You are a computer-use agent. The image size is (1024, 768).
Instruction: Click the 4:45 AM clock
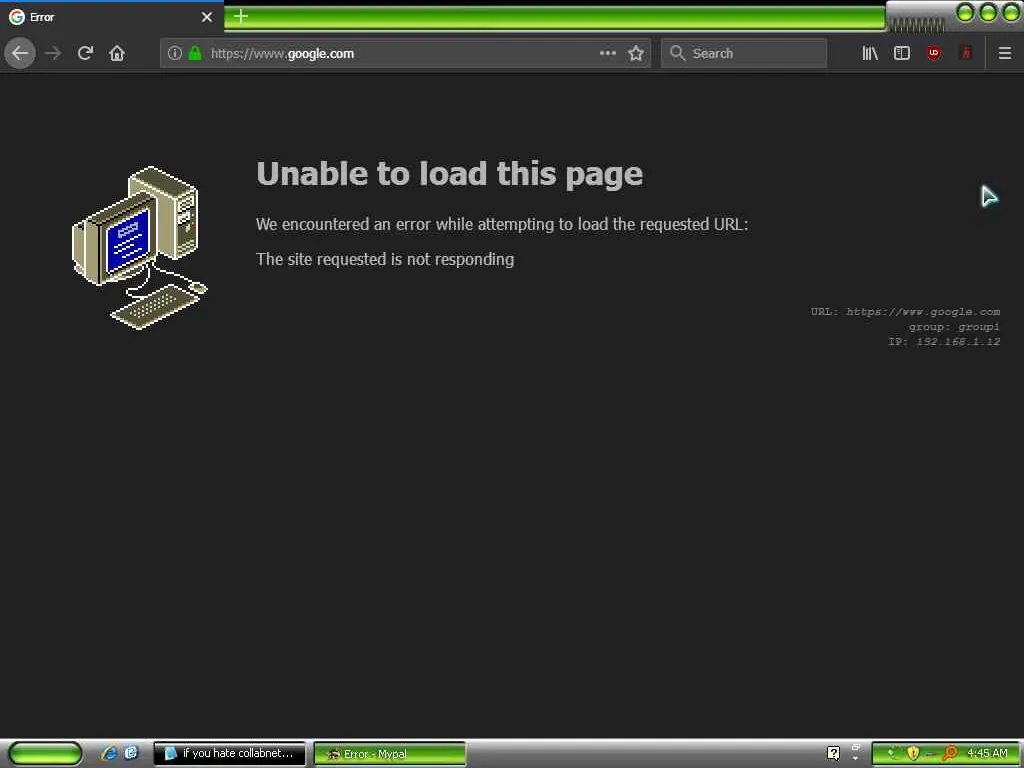point(987,754)
